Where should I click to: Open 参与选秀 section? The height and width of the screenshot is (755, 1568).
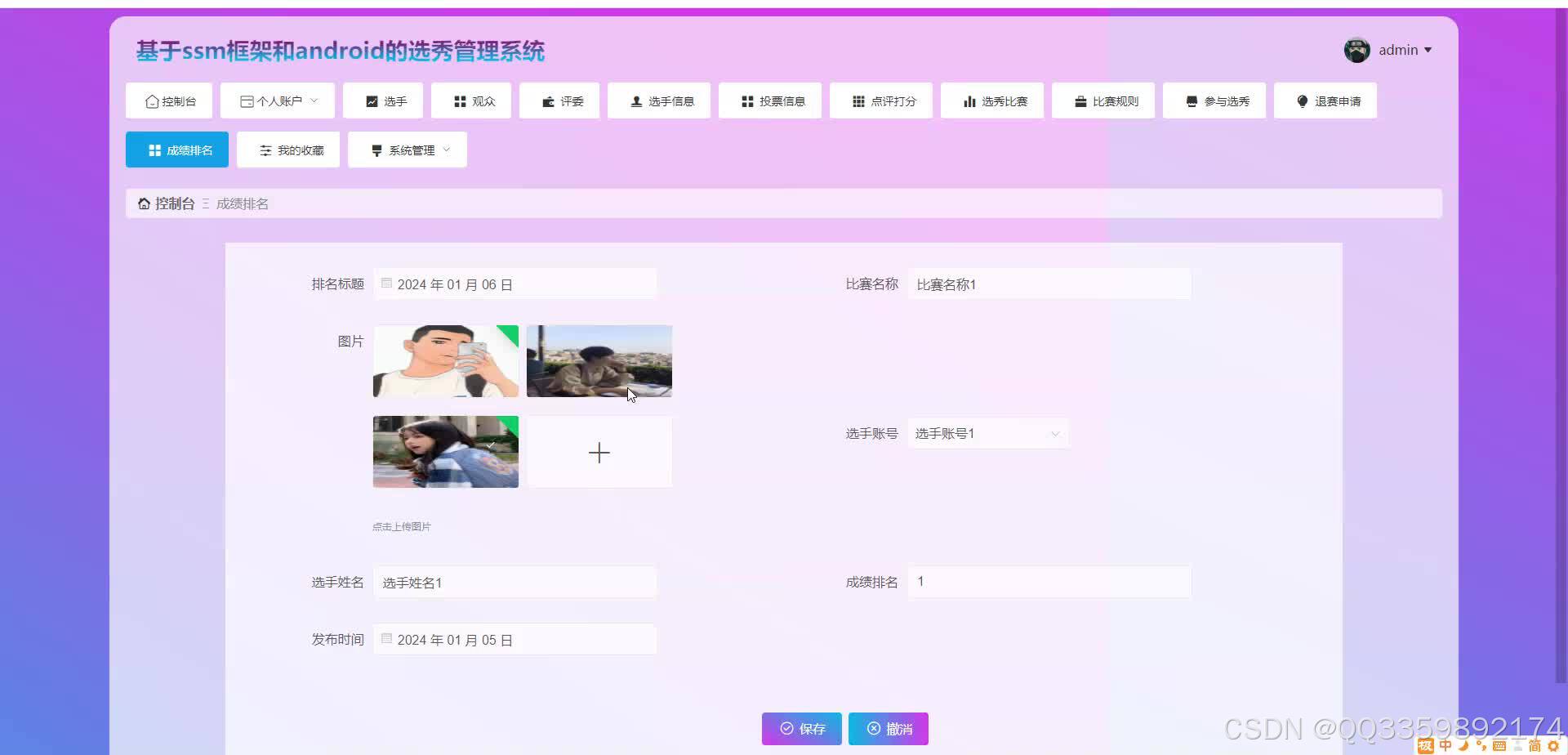coord(1214,101)
